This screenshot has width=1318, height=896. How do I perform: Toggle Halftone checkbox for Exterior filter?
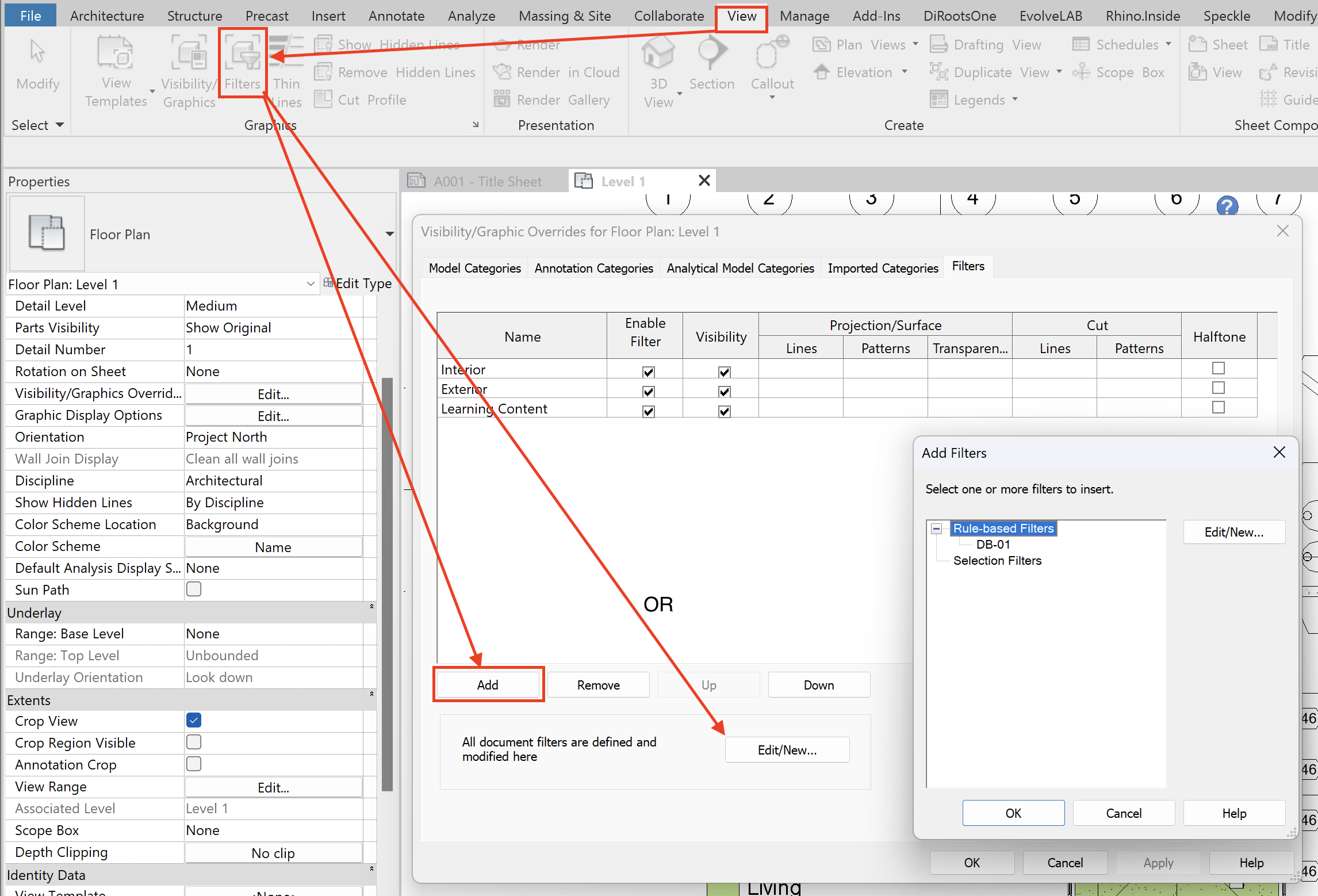click(1218, 388)
